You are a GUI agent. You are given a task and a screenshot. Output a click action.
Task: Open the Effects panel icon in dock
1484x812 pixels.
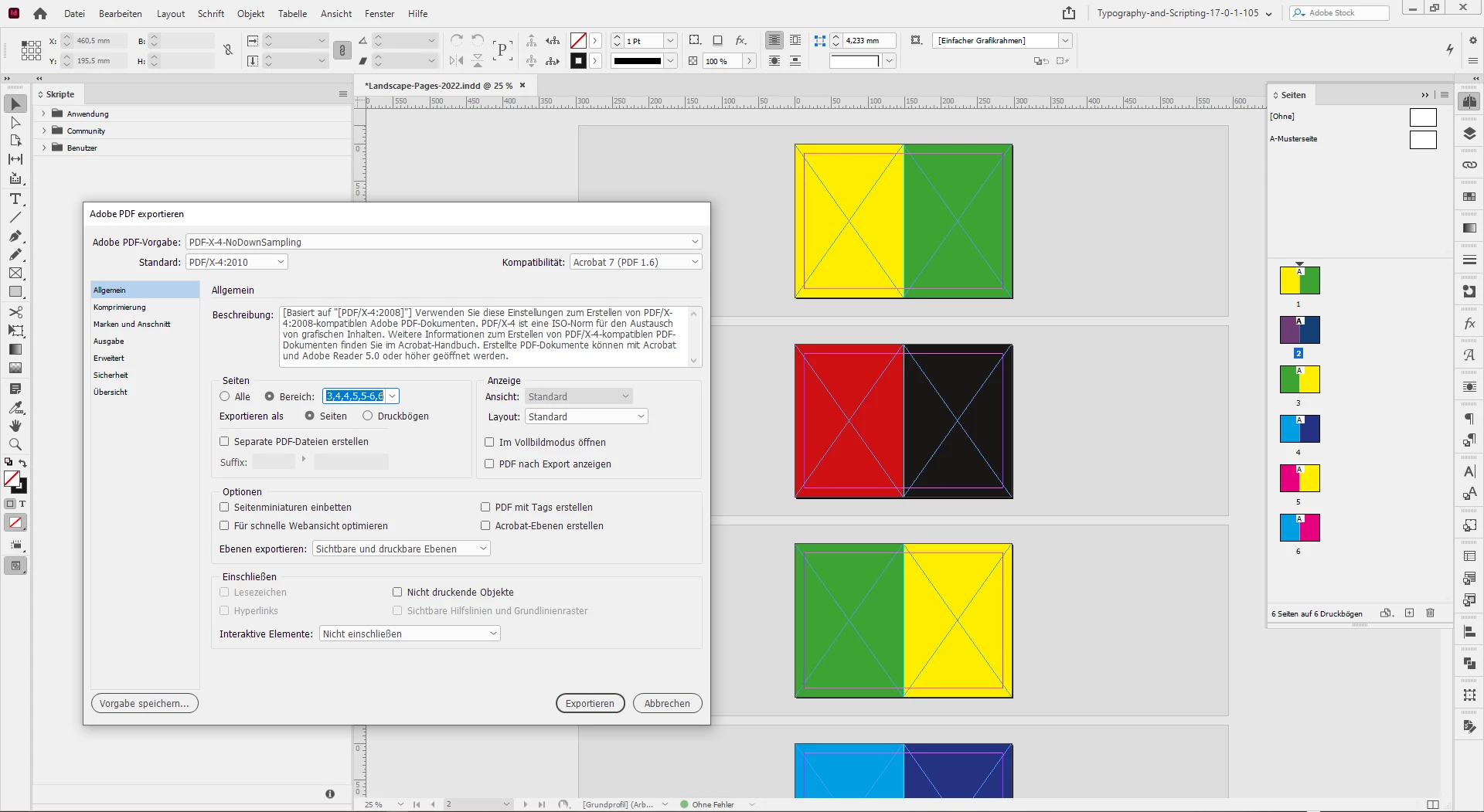1469,324
